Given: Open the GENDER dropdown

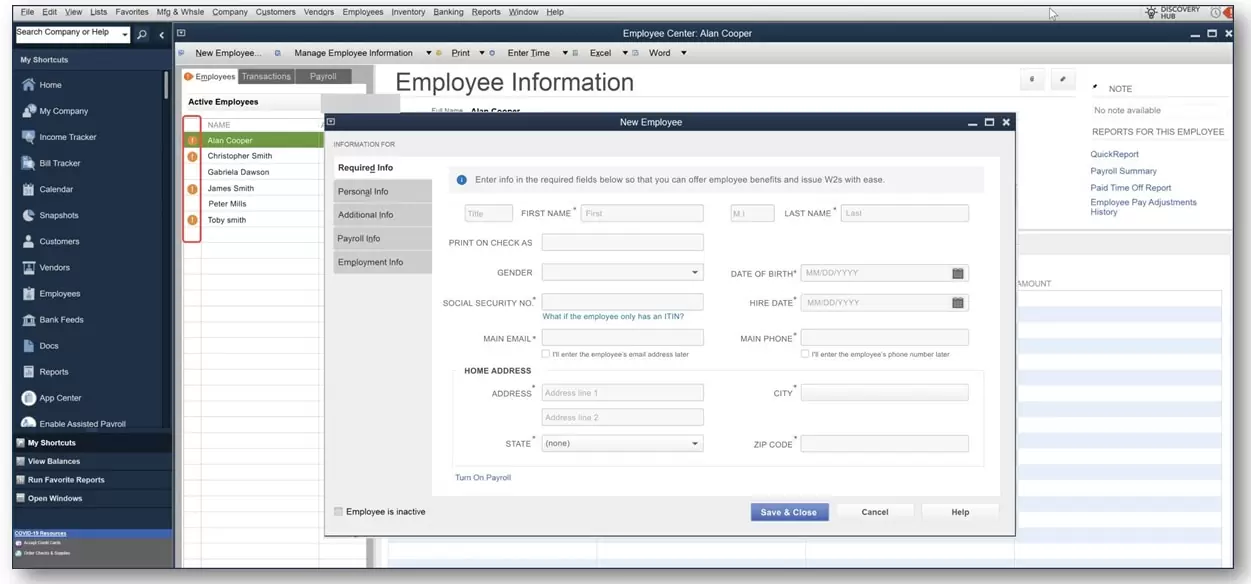Looking at the screenshot, I should (x=695, y=272).
